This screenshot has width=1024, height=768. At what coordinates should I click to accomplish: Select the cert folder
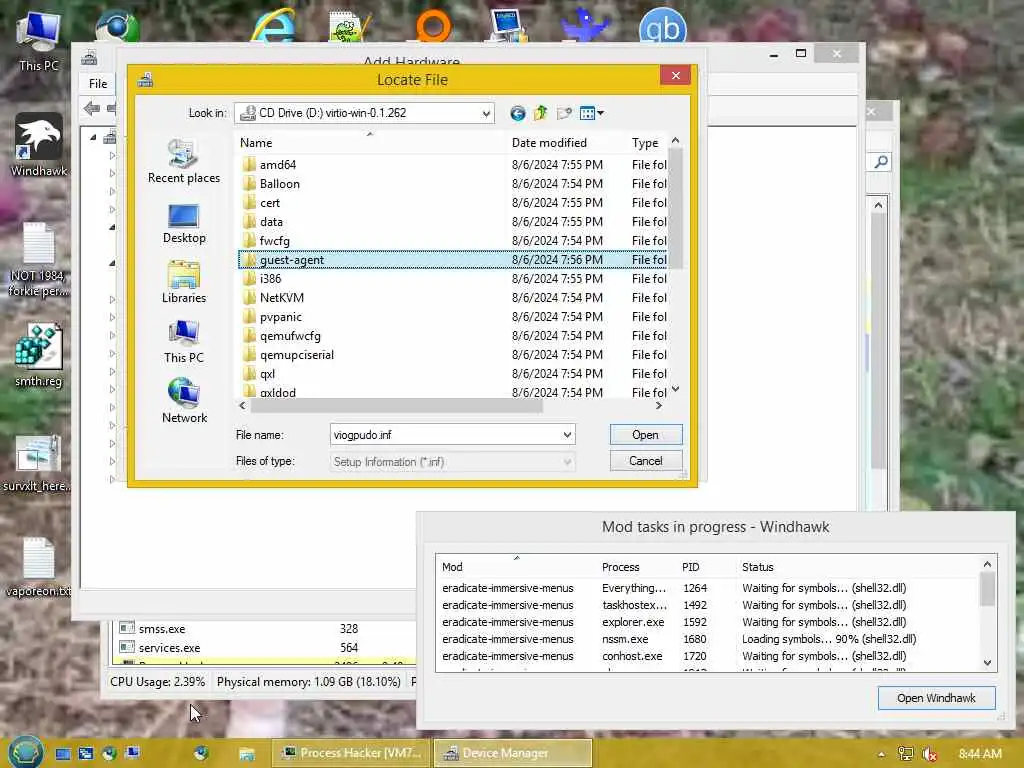453,202
